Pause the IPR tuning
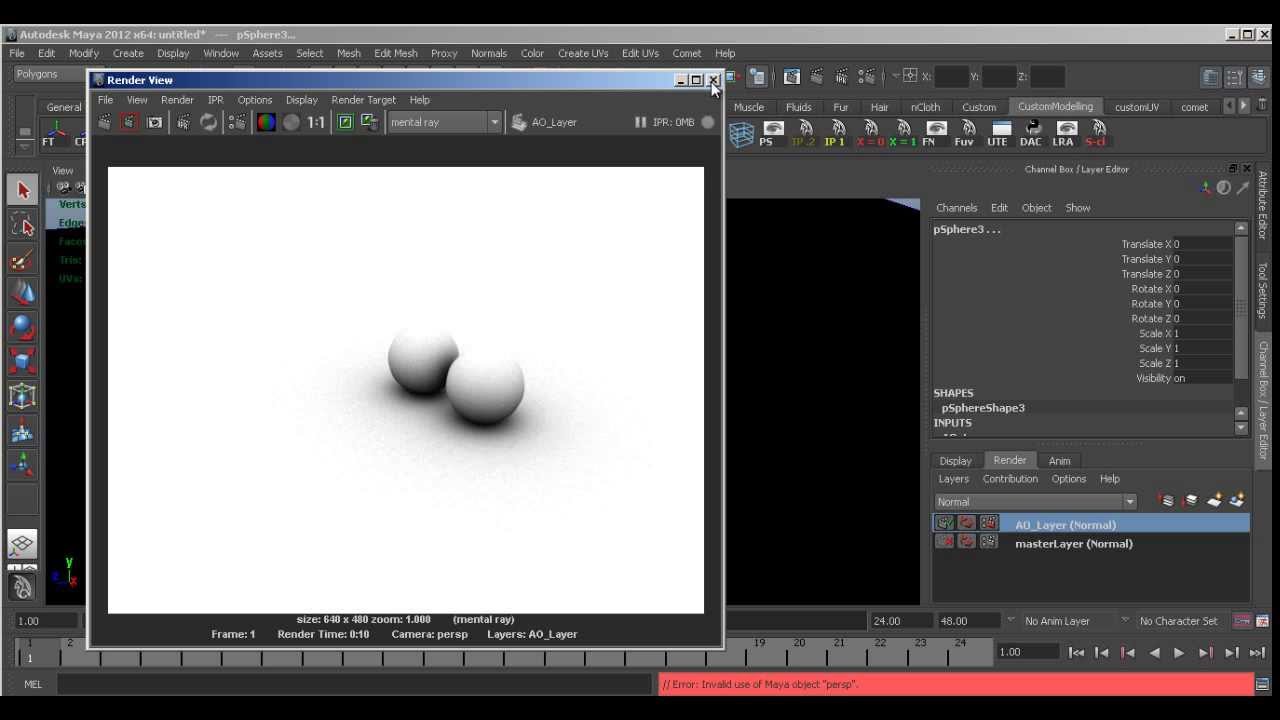The width and height of the screenshot is (1280, 720). [640, 122]
